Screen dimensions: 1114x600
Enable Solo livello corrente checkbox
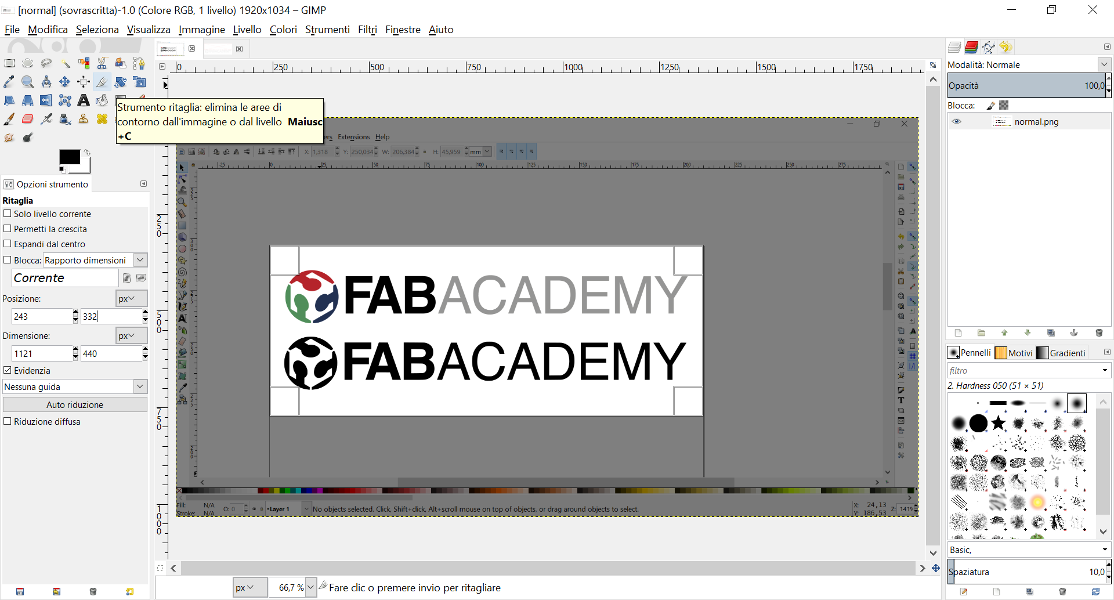coord(7,213)
